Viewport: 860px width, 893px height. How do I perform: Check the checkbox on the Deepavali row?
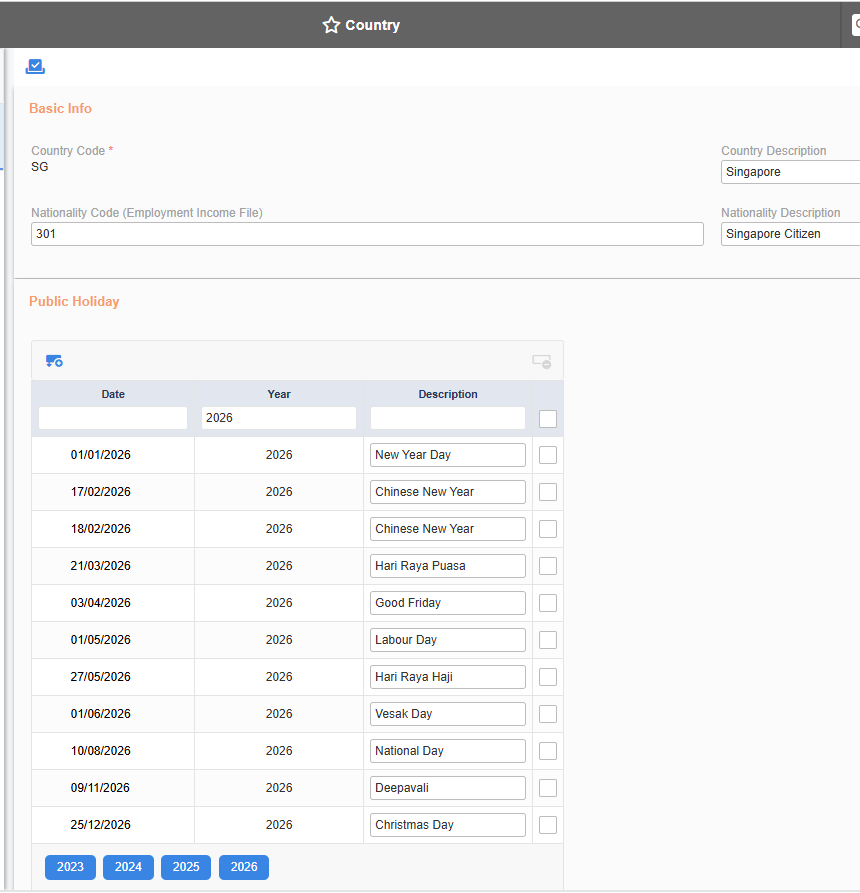pos(547,787)
